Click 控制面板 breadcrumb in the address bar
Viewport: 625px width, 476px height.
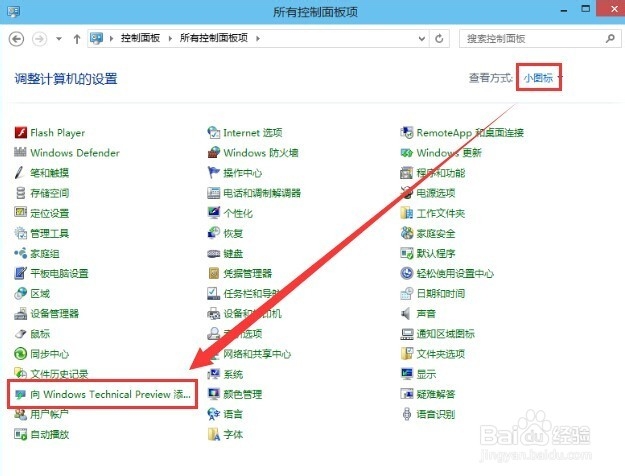point(140,38)
